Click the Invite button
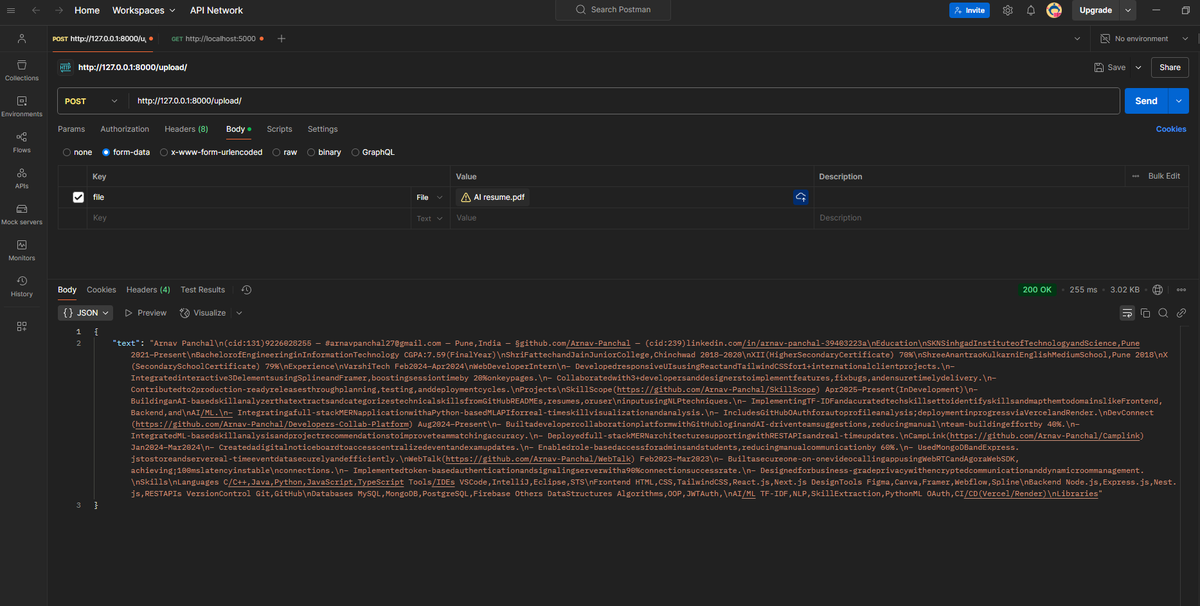1200x606 pixels. [x=969, y=10]
